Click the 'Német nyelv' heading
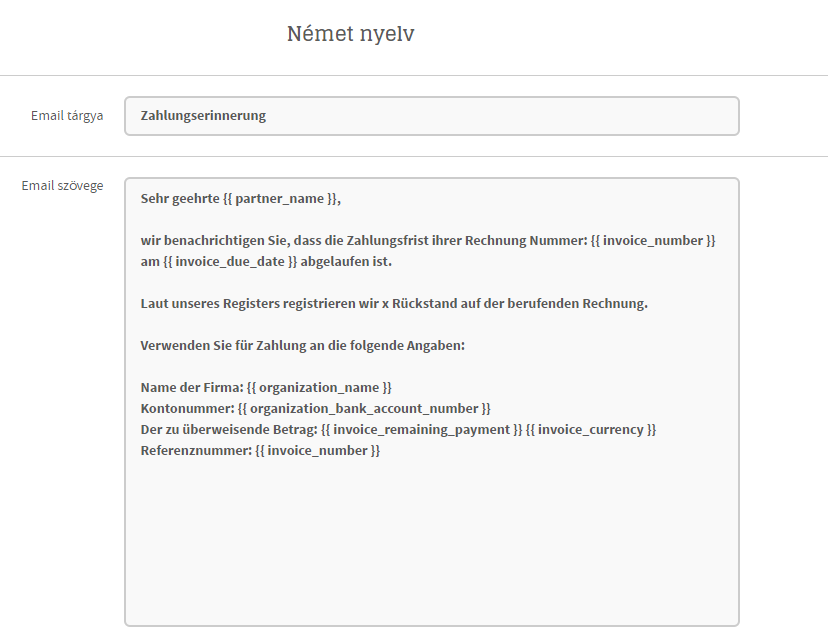 coord(351,34)
